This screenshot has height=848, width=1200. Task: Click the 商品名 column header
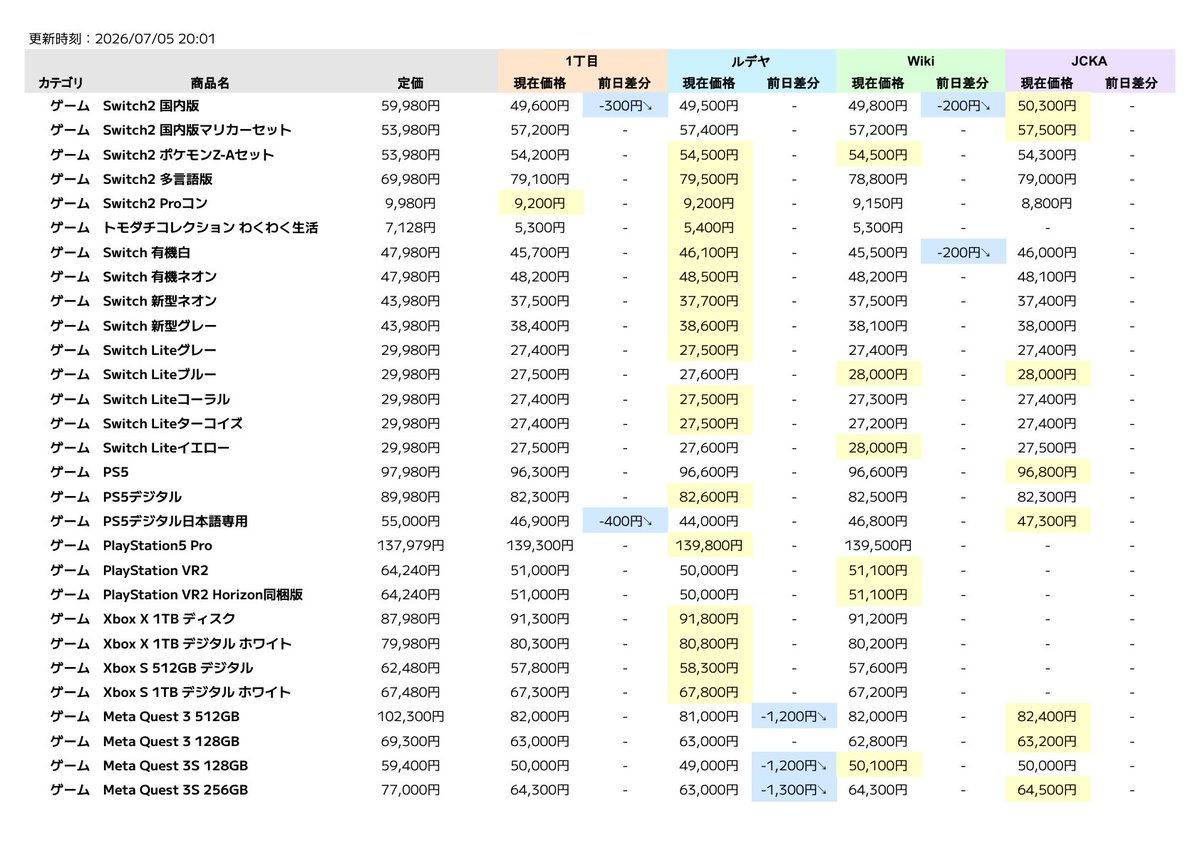pyautogui.click(x=209, y=83)
